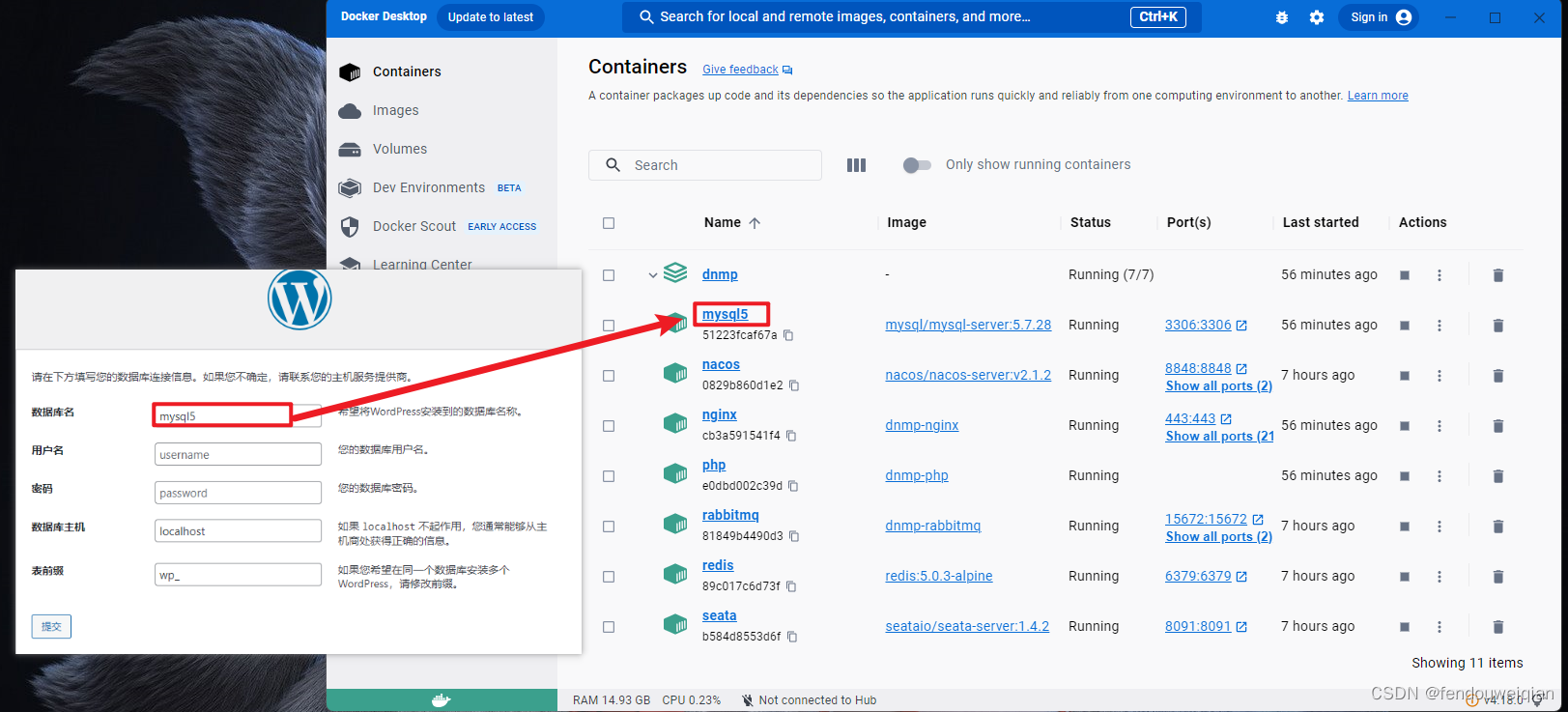
Task: Open more actions for php
Action: (x=1440, y=476)
